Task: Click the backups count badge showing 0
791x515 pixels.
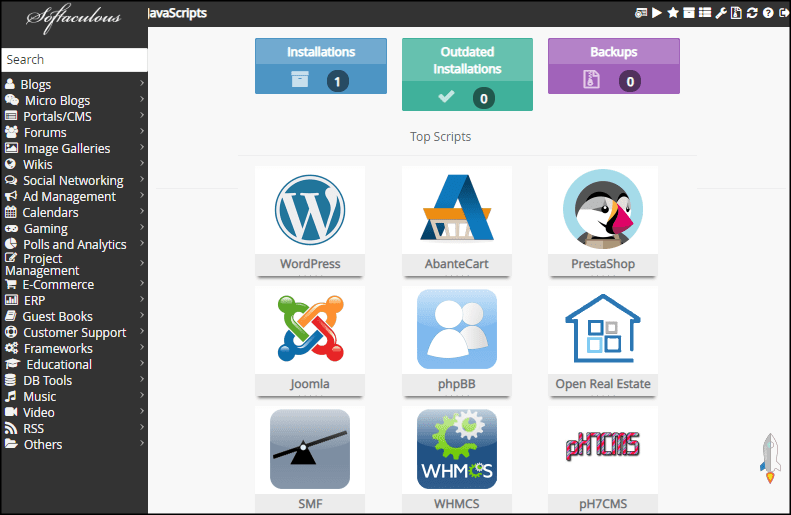Action: tap(630, 81)
